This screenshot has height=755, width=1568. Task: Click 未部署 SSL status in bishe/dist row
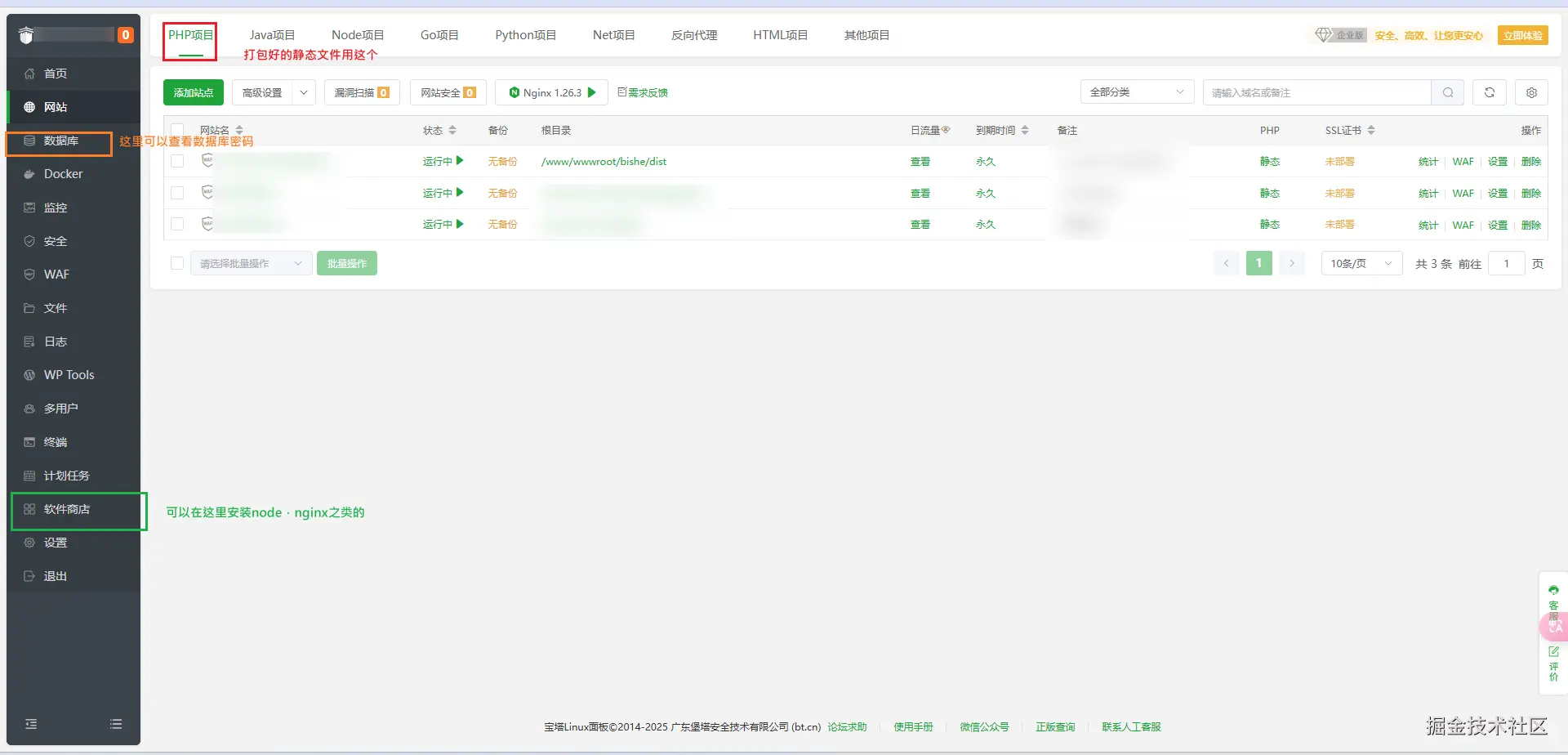click(1339, 161)
